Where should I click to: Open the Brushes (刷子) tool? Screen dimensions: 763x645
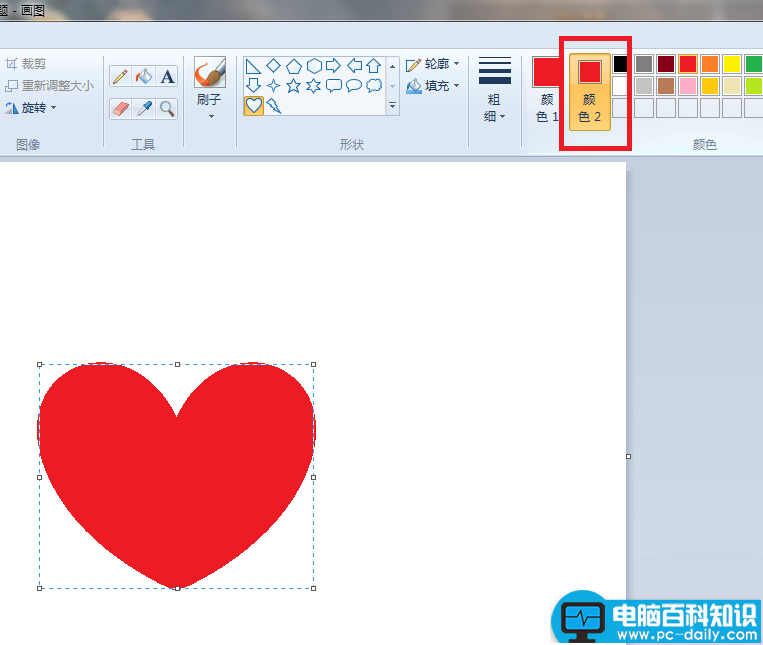coord(210,88)
